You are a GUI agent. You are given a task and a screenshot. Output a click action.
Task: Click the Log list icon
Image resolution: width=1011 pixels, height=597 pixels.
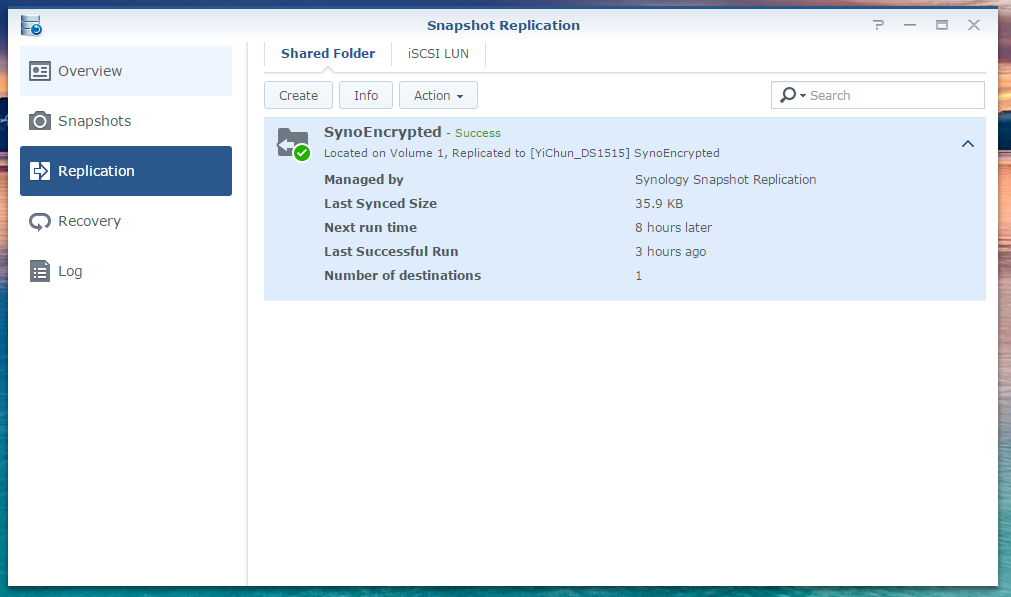click(39, 271)
